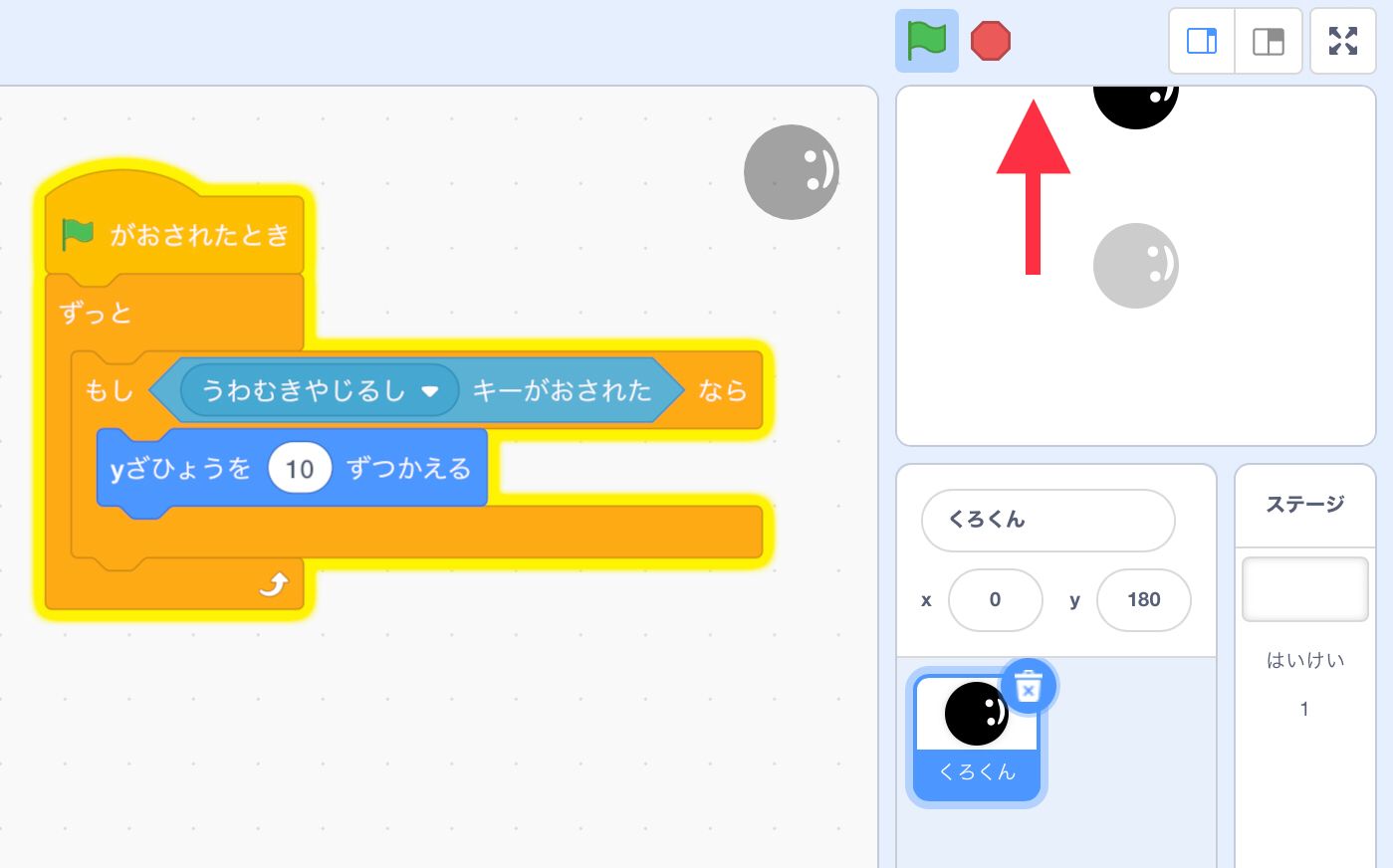The width and height of the screenshot is (1393, 868).
Task: Expand the key options in the sensing block
Action: coord(431,390)
